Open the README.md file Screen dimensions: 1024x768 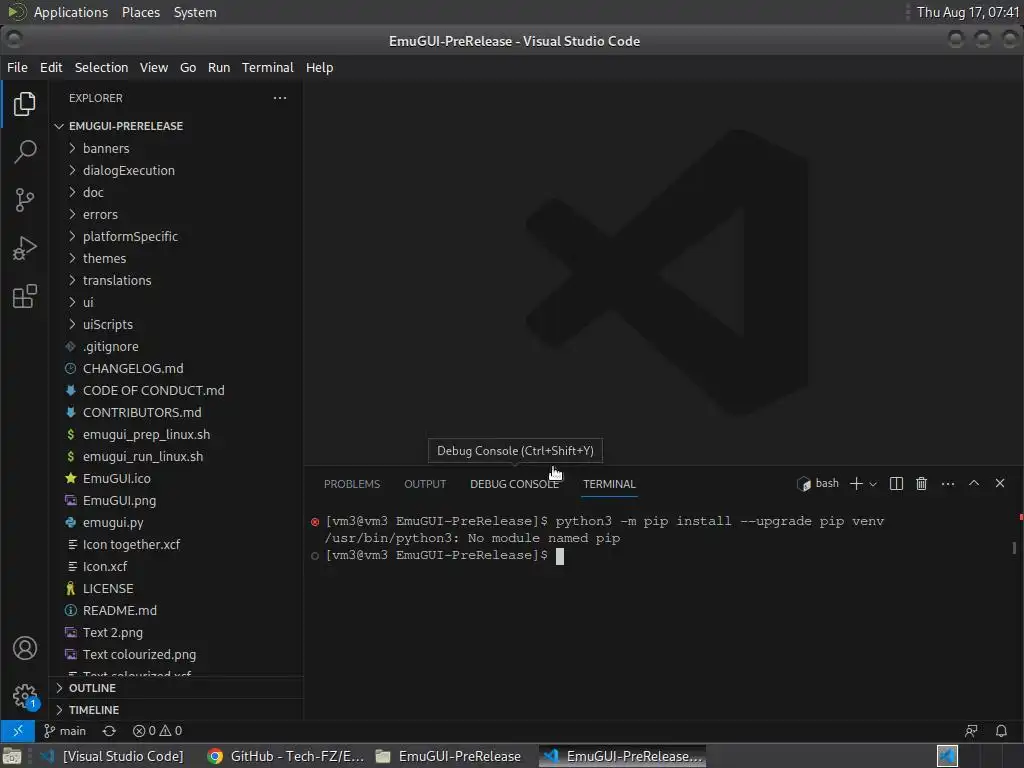point(176,611)
